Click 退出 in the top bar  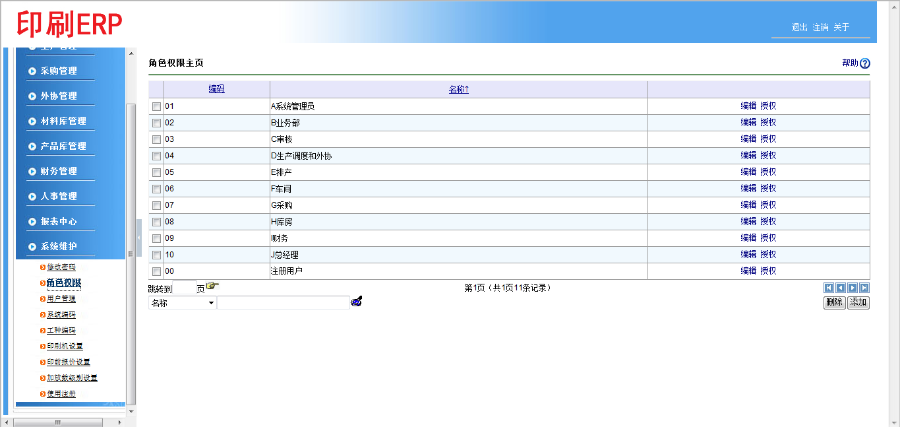pos(800,27)
